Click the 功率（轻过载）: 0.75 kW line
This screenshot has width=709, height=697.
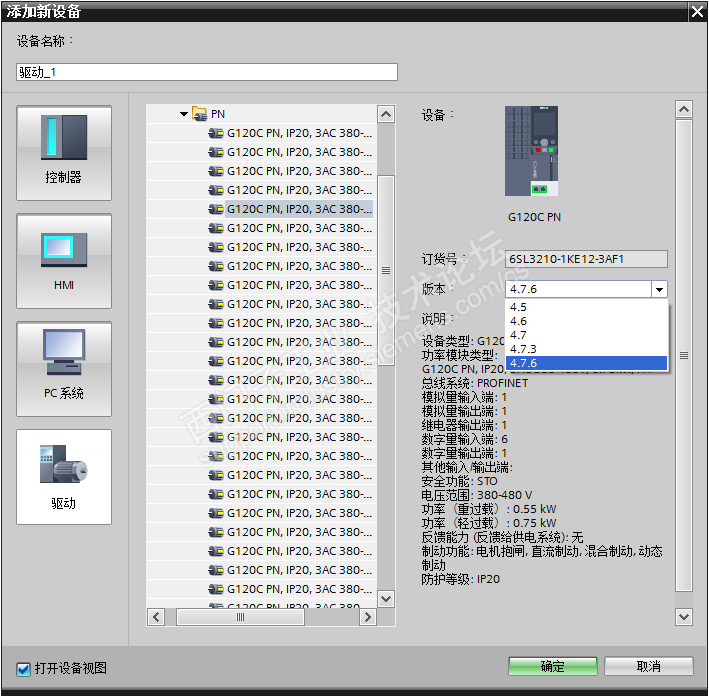pos(489,523)
